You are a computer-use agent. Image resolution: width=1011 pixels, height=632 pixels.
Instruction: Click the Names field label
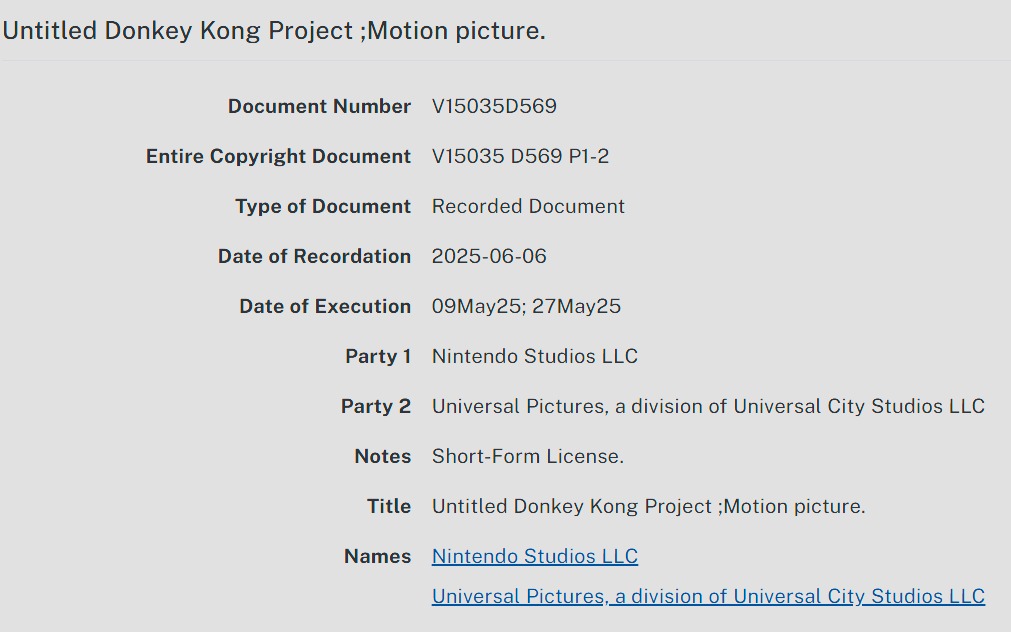377,556
